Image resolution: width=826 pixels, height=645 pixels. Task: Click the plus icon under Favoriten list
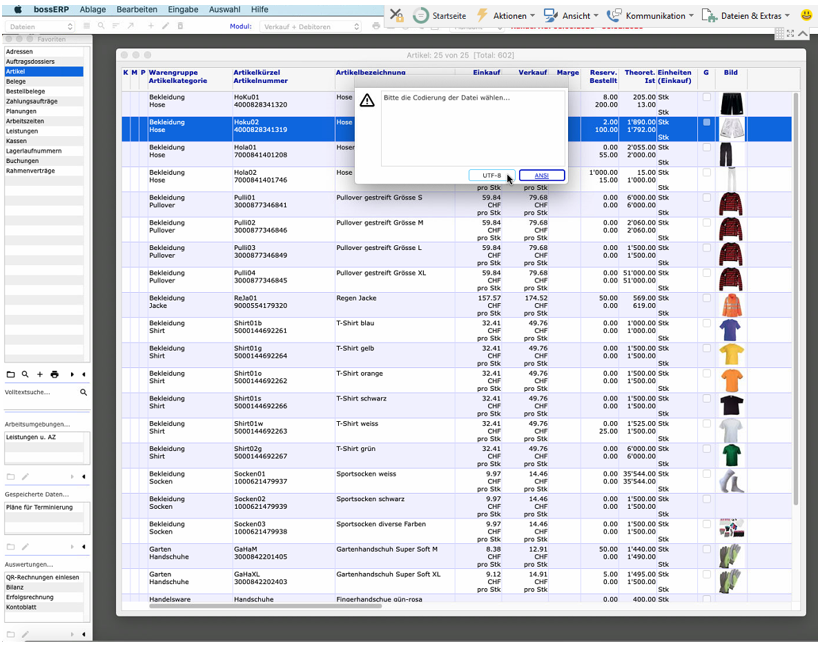40,374
